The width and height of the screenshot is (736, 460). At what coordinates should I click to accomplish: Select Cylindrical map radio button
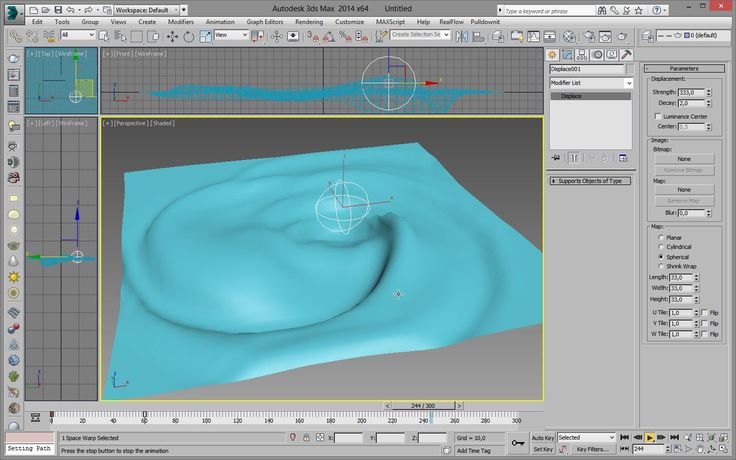tap(661, 247)
